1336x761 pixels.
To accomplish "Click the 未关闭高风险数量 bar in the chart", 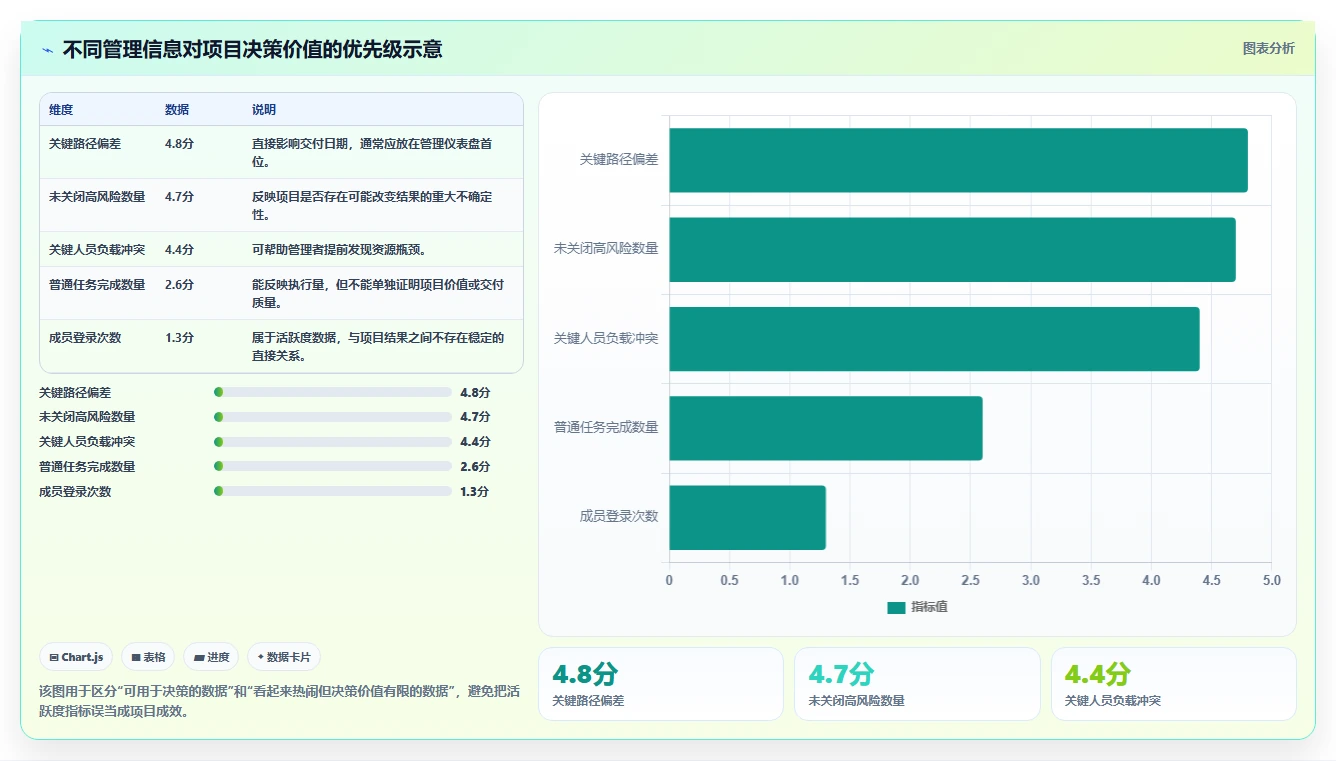I will point(952,249).
